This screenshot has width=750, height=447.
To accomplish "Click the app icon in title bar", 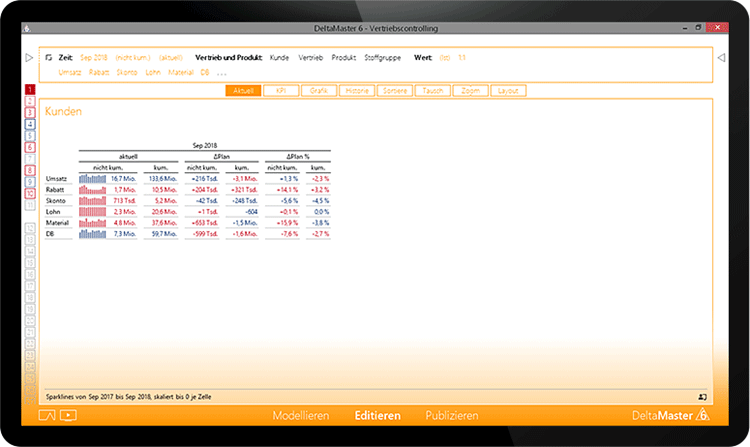I will click(x=27, y=28).
